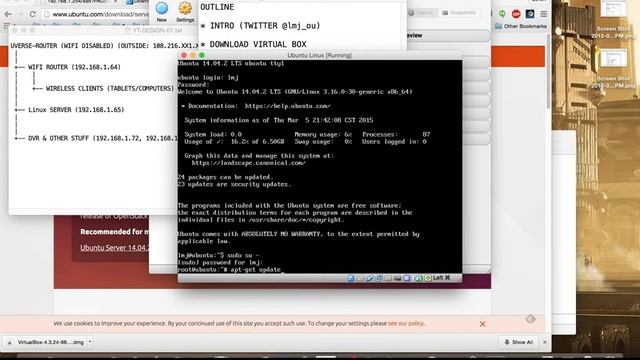Viewport: 640px width, 360px height.
Task: Close the Ubuntu Linux VM window
Action: click(184, 55)
